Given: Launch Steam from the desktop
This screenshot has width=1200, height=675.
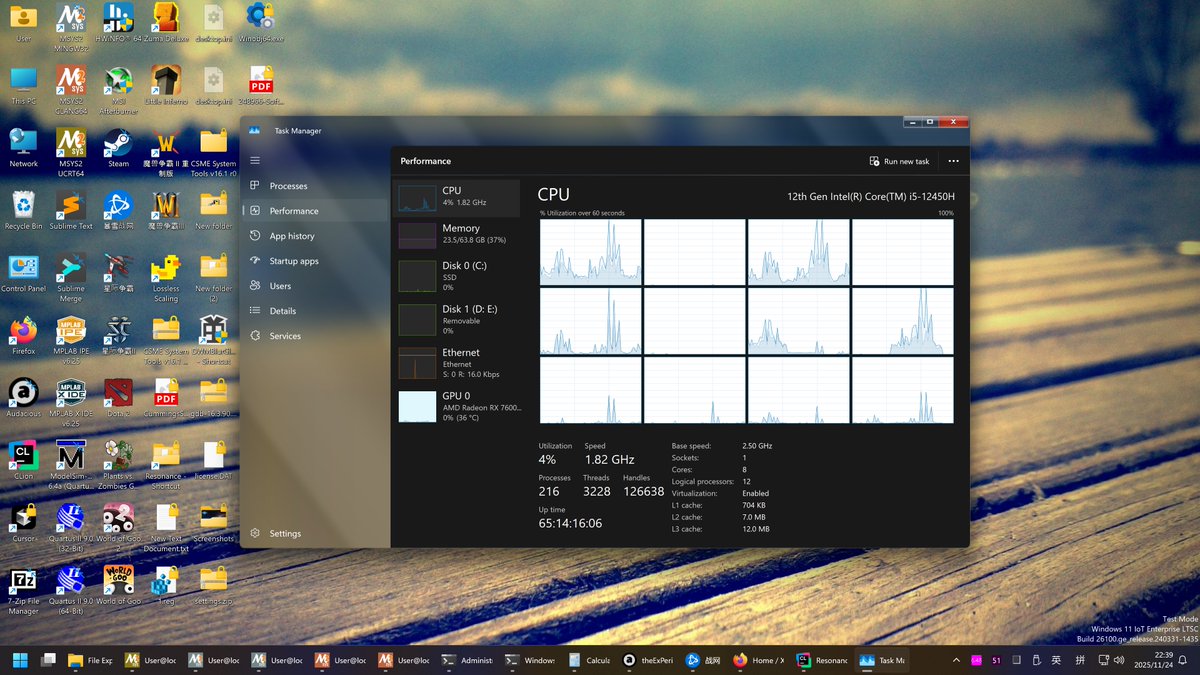Looking at the screenshot, I should pyautogui.click(x=118, y=145).
